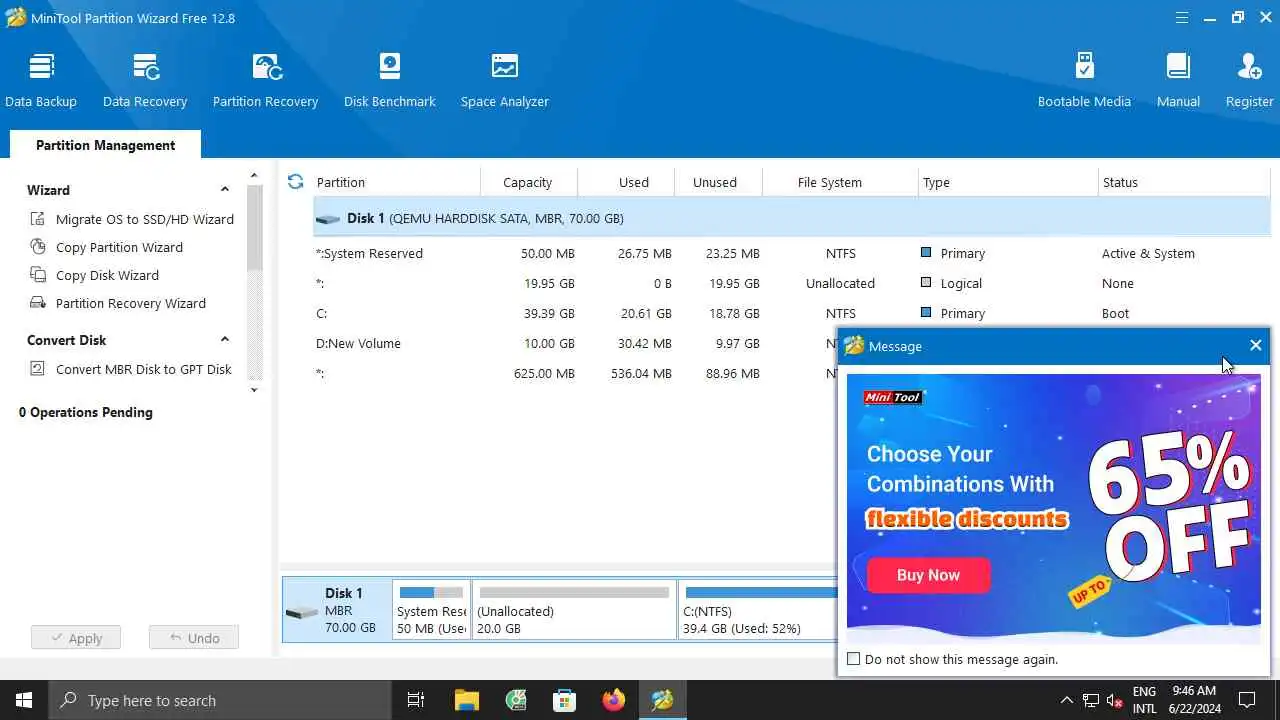Select the C:(NTFS) block in disk map
This screenshot has width=1280, height=720.
[759, 610]
